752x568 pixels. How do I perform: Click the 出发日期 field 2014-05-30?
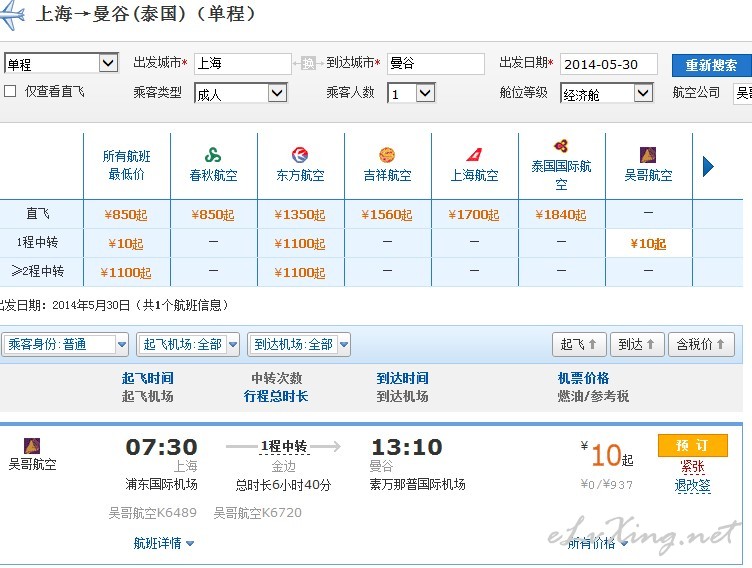609,64
